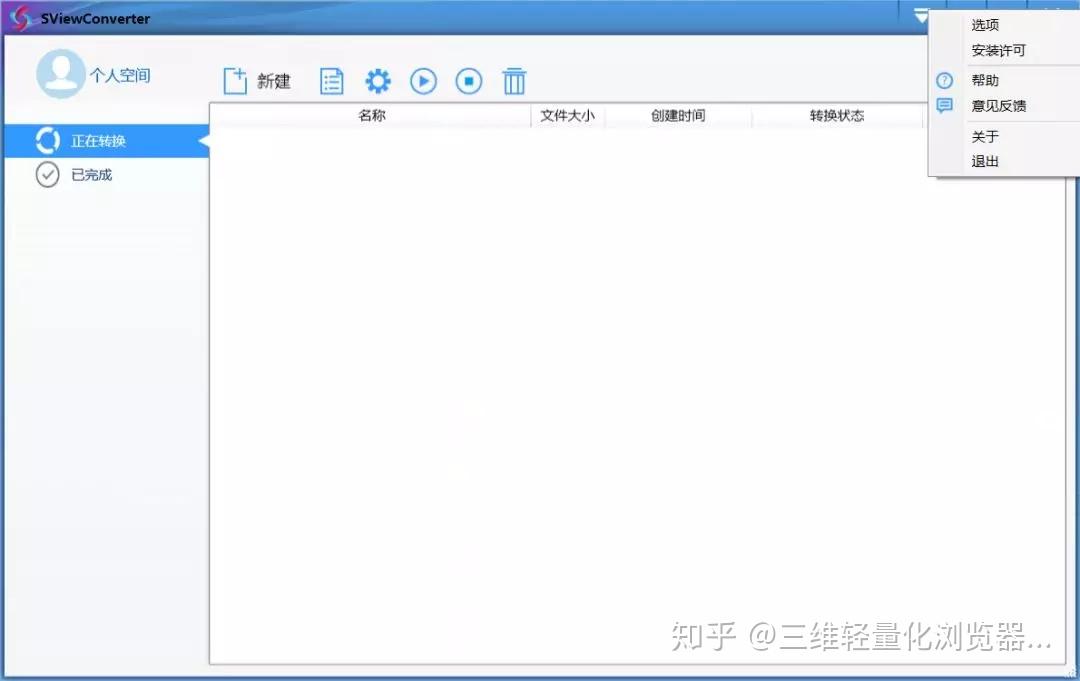Start conversion with the play icon

pos(423,80)
